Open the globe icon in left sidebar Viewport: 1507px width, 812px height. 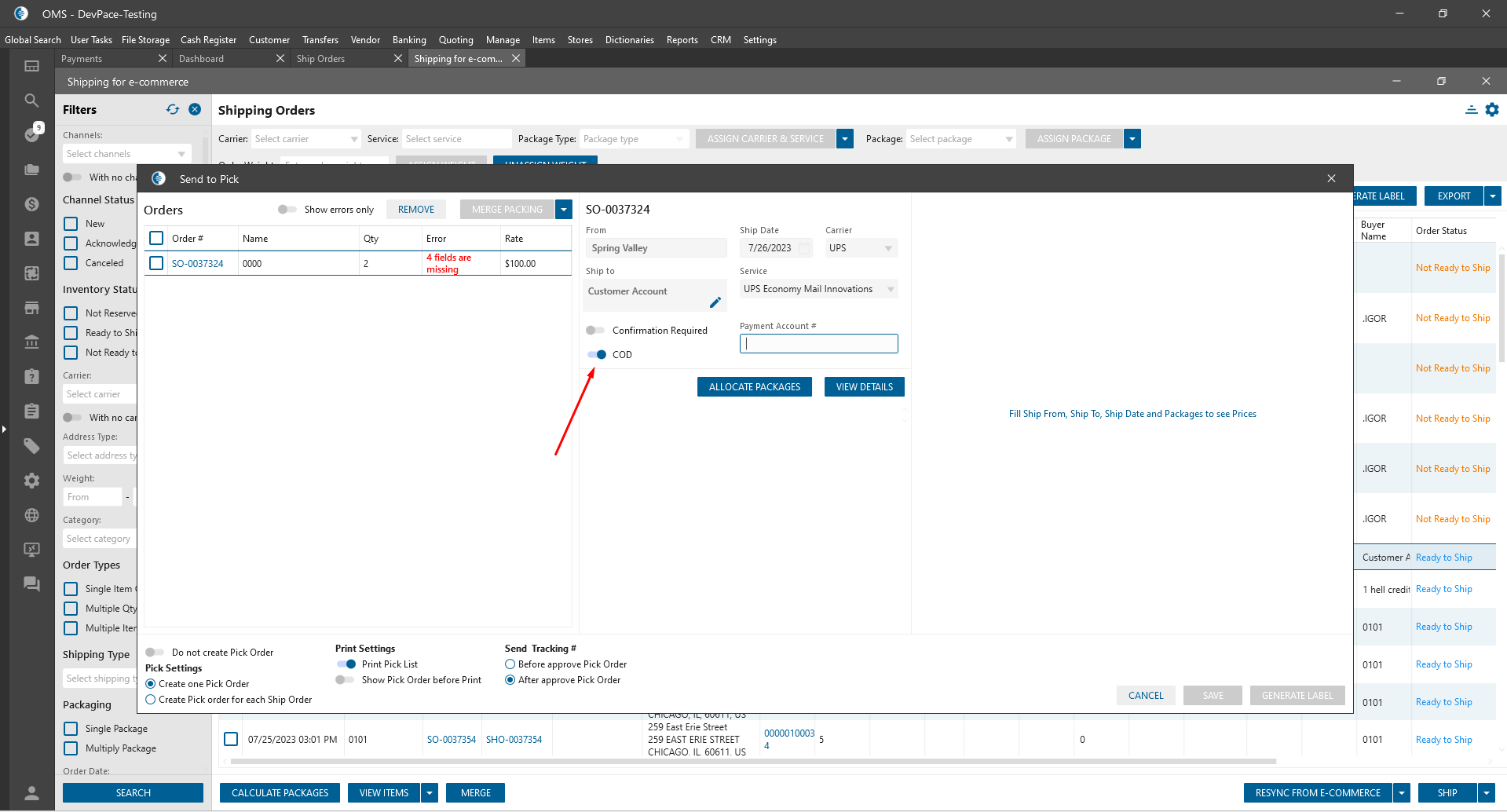(x=31, y=515)
